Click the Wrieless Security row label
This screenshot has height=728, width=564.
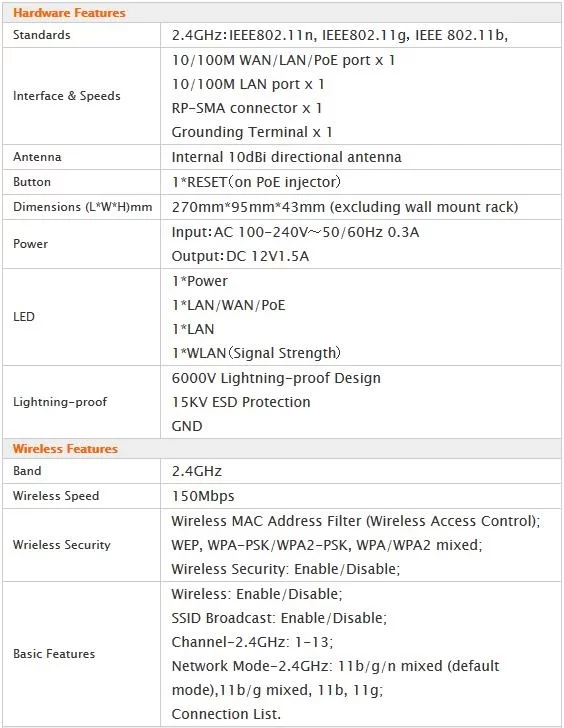62,545
